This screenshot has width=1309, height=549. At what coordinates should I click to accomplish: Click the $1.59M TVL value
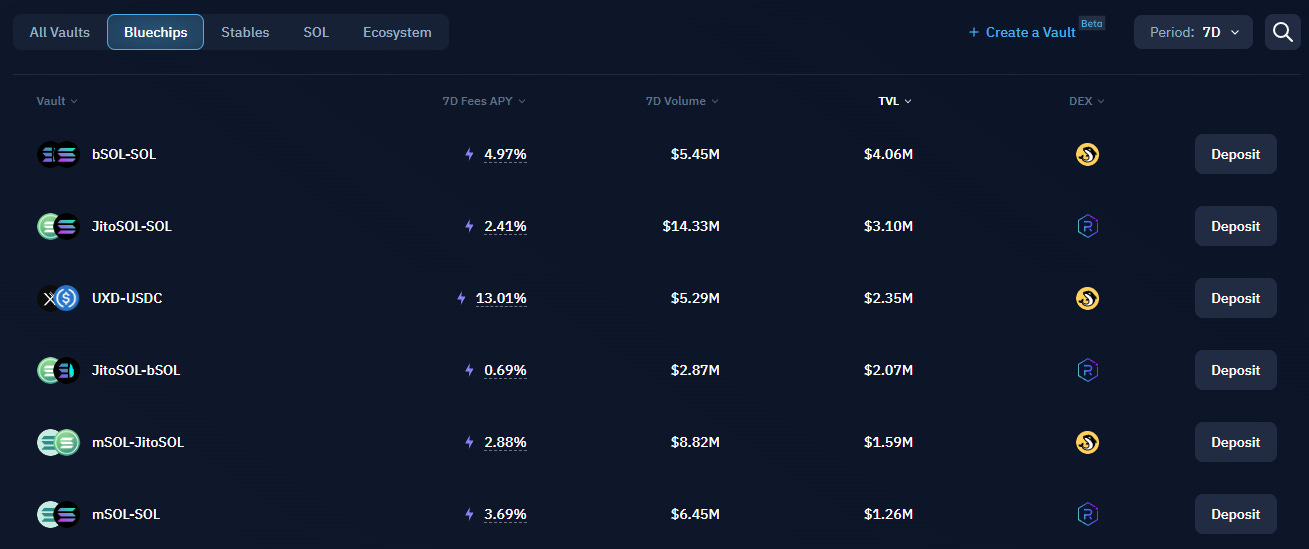coord(889,443)
